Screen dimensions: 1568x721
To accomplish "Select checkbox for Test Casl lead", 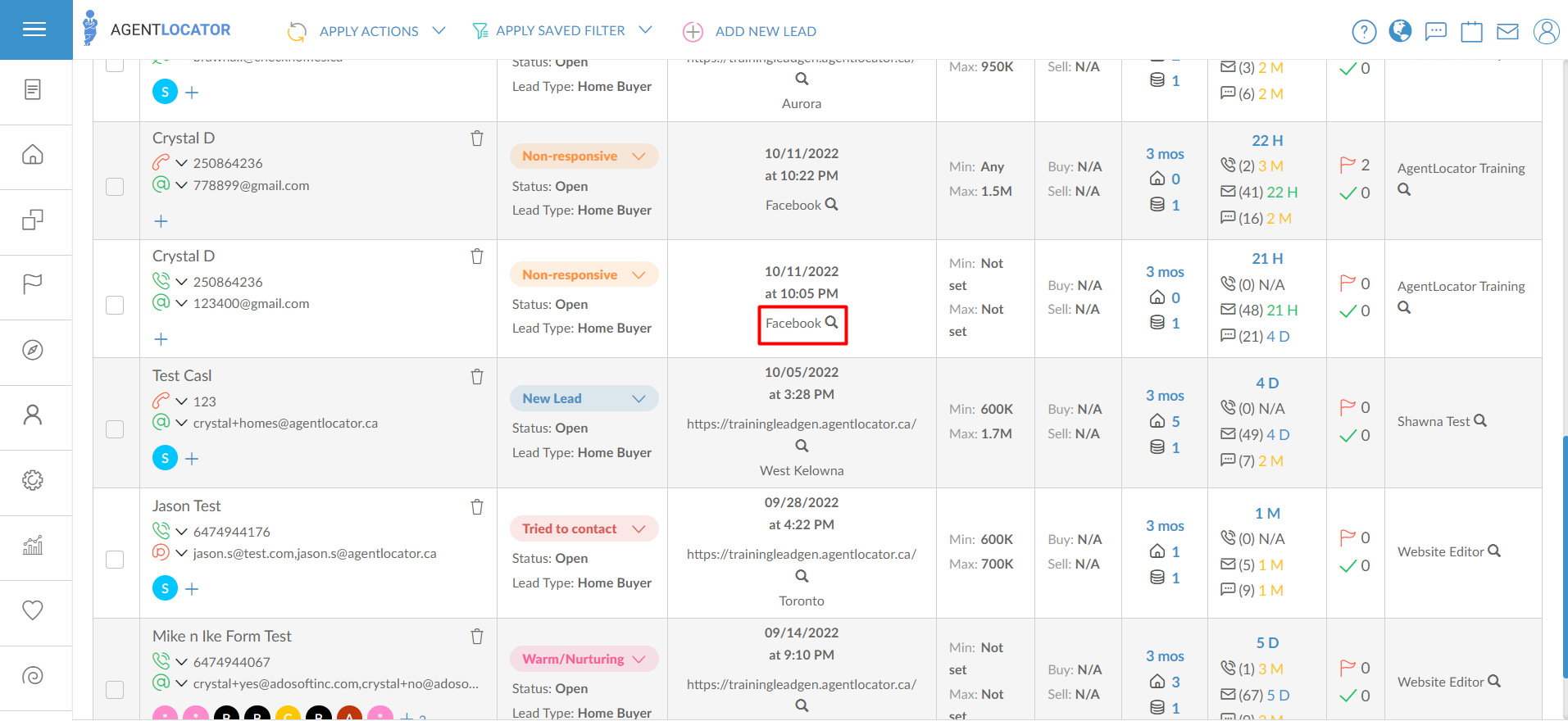I will (x=115, y=429).
